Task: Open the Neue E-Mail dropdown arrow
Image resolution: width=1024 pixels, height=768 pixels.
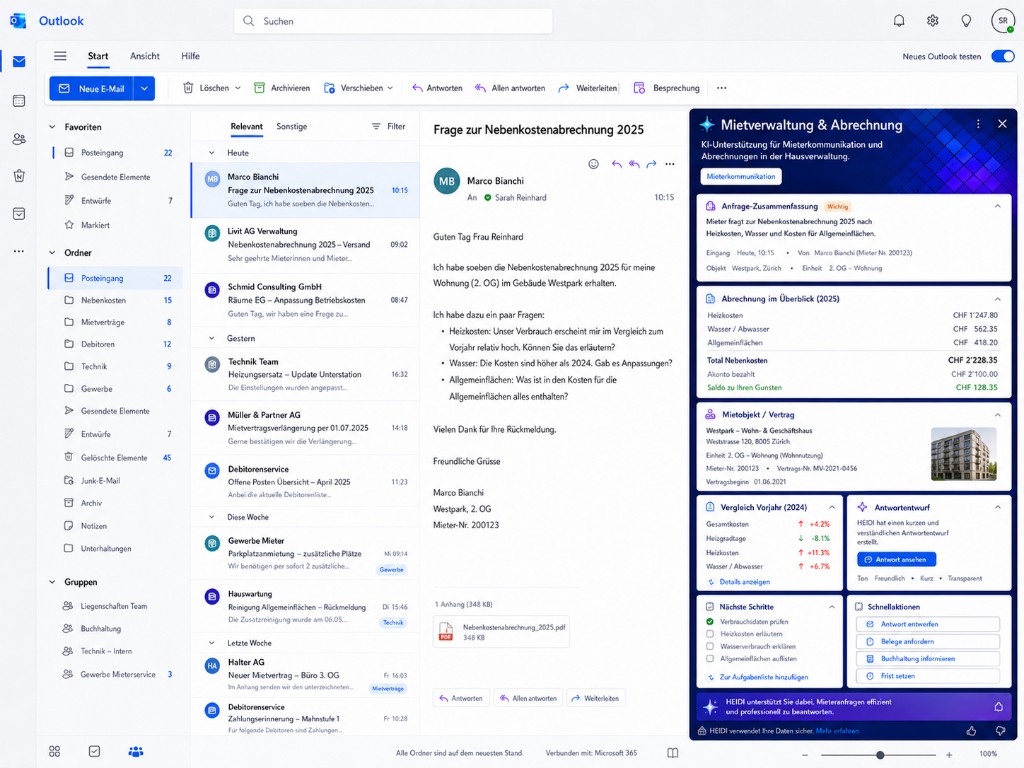Action: (144, 88)
